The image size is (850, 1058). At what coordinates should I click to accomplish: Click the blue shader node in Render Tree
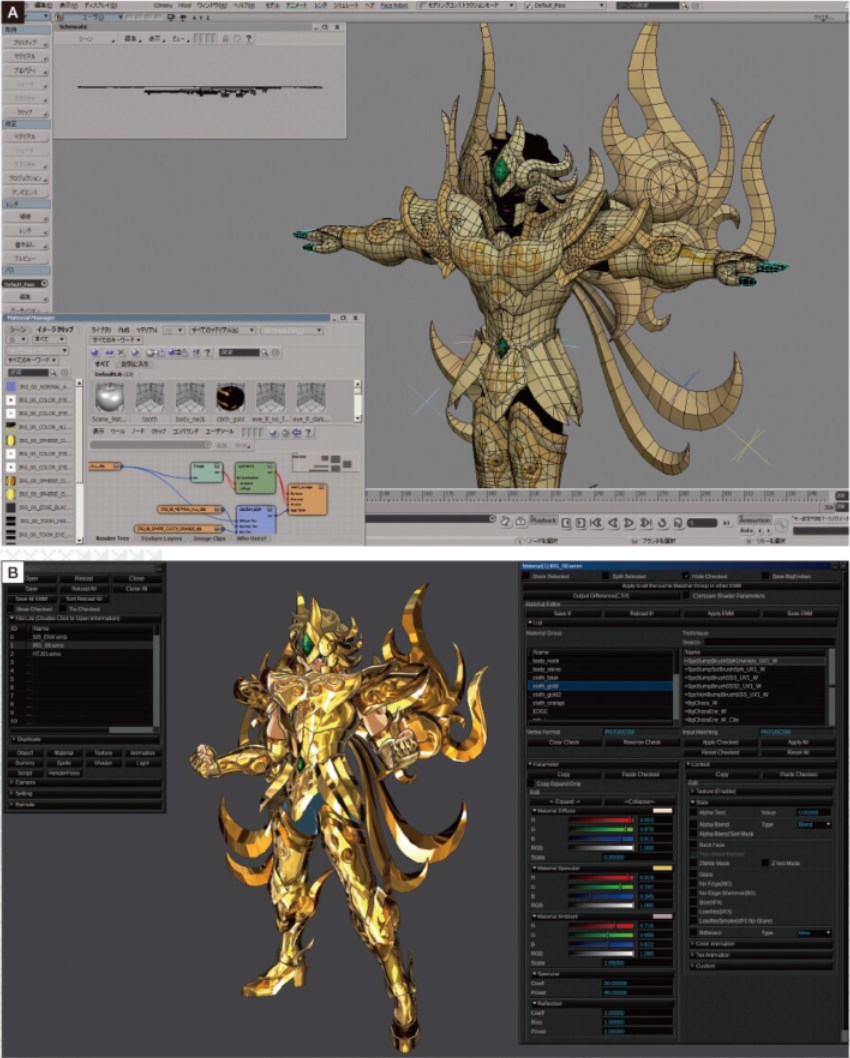(x=256, y=520)
